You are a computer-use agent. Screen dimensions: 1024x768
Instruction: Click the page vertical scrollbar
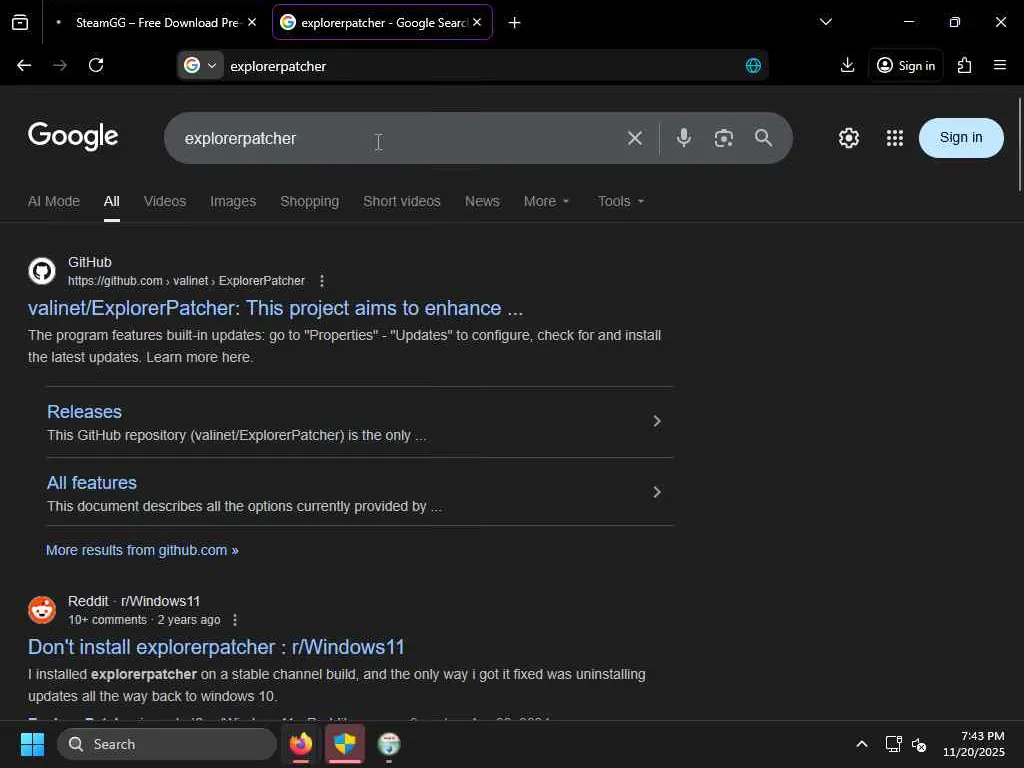tap(1019, 144)
